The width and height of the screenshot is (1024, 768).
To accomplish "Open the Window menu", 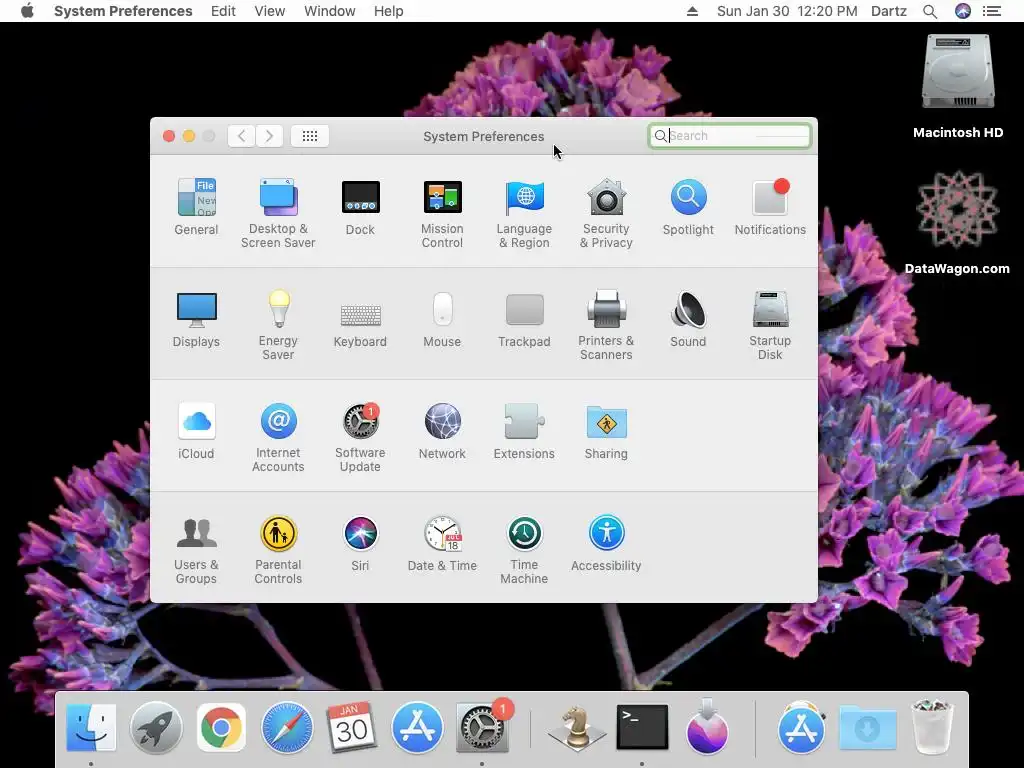I will (x=330, y=11).
